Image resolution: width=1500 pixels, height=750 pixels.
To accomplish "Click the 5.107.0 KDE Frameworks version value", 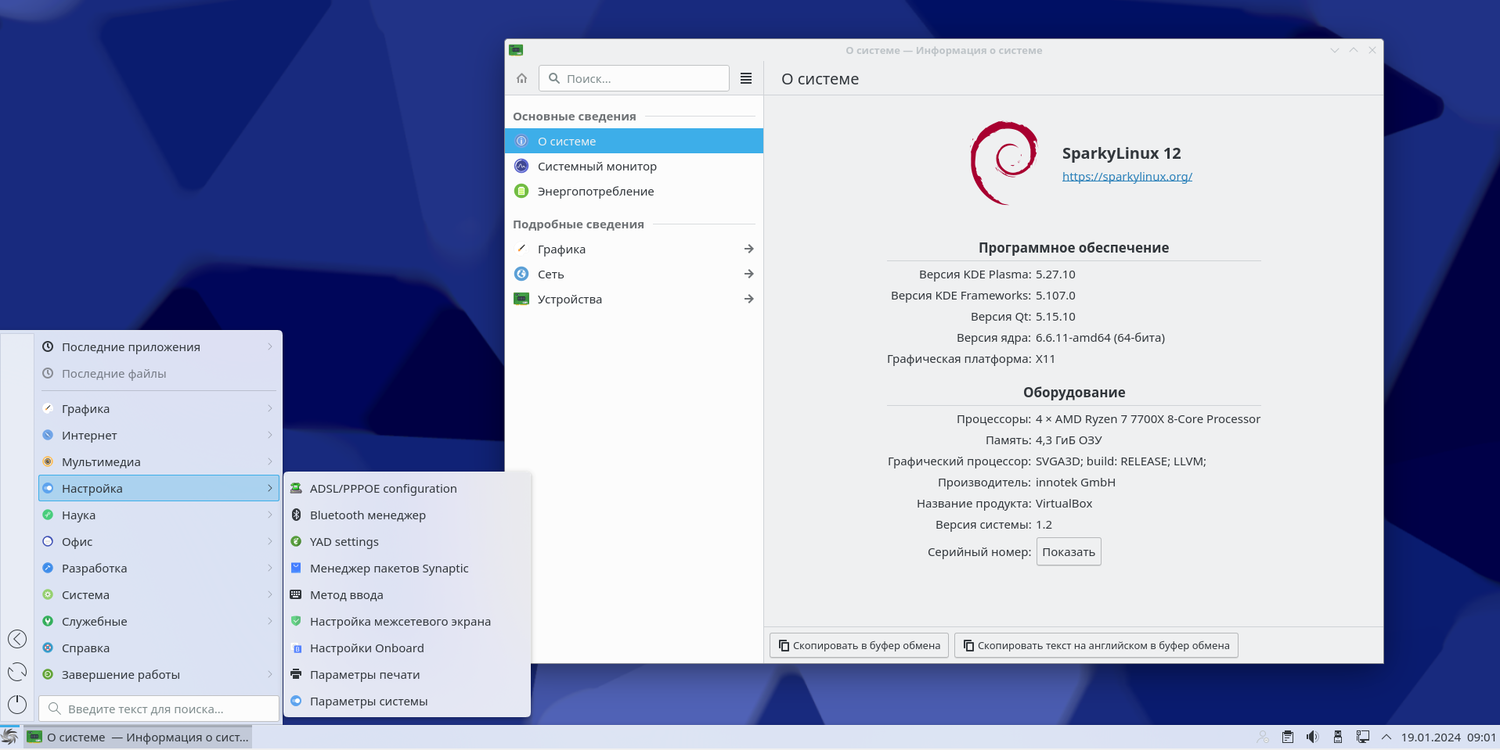I will coord(1056,295).
